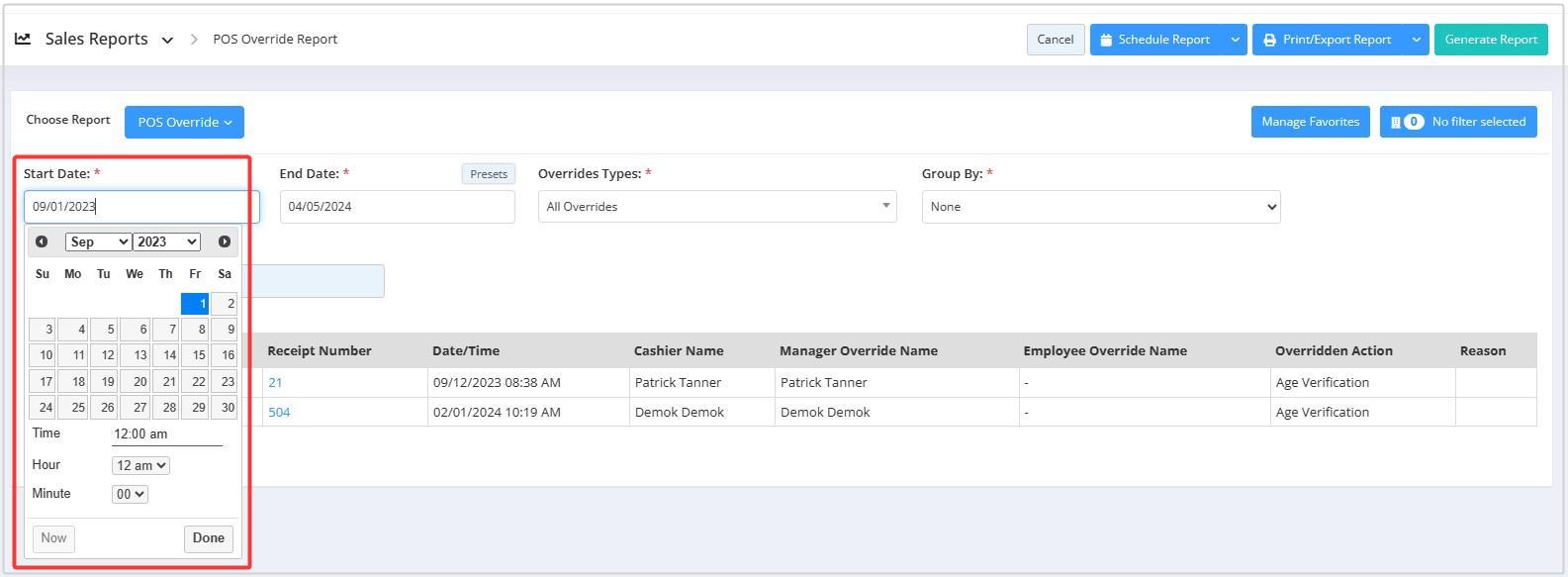Expand the Print/Export Report split arrow
Viewport: 1568px width, 577px height.
pyautogui.click(x=1417, y=40)
